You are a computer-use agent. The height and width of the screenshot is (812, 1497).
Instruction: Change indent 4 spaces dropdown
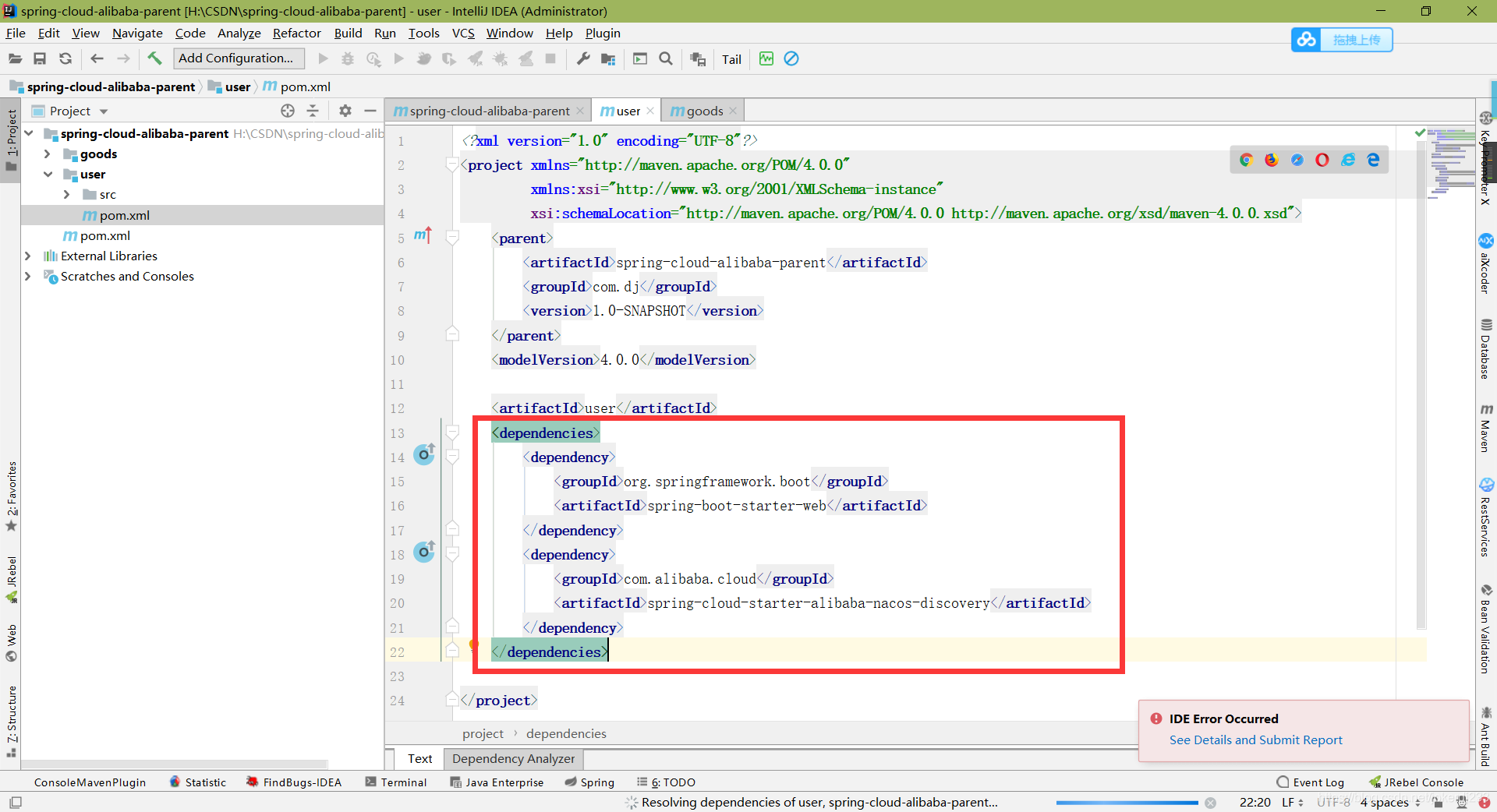pyautogui.click(x=1390, y=802)
